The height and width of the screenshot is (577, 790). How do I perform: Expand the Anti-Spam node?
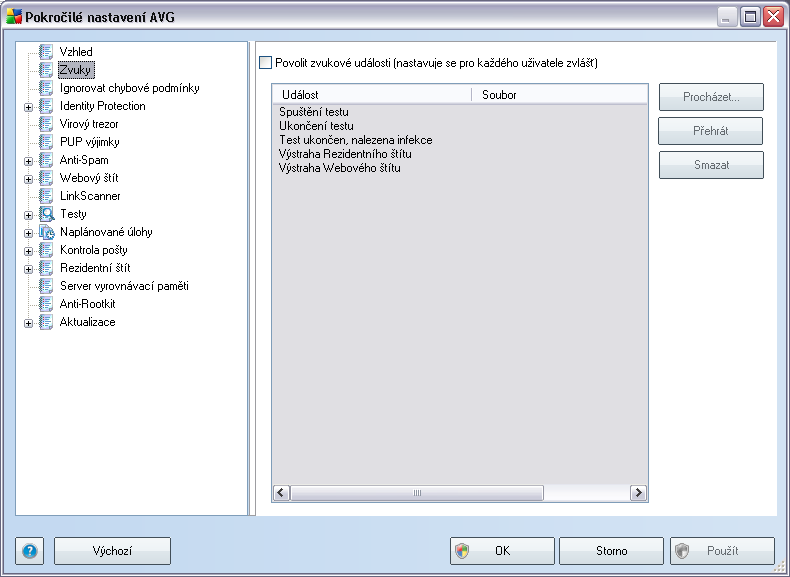coord(28,161)
